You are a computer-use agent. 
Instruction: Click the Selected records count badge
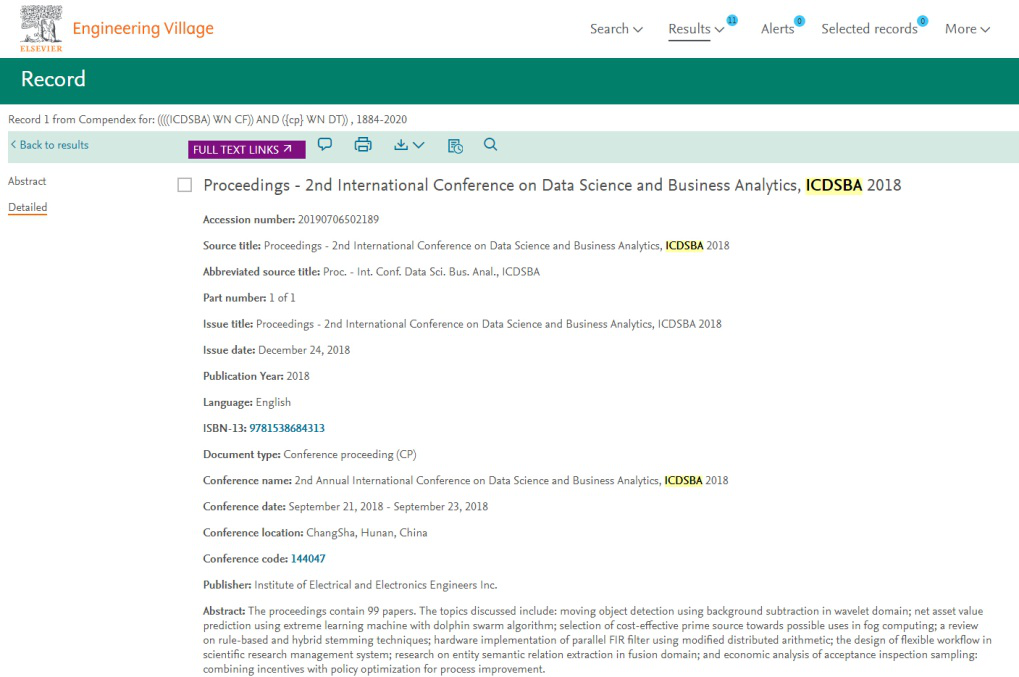[922, 20]
